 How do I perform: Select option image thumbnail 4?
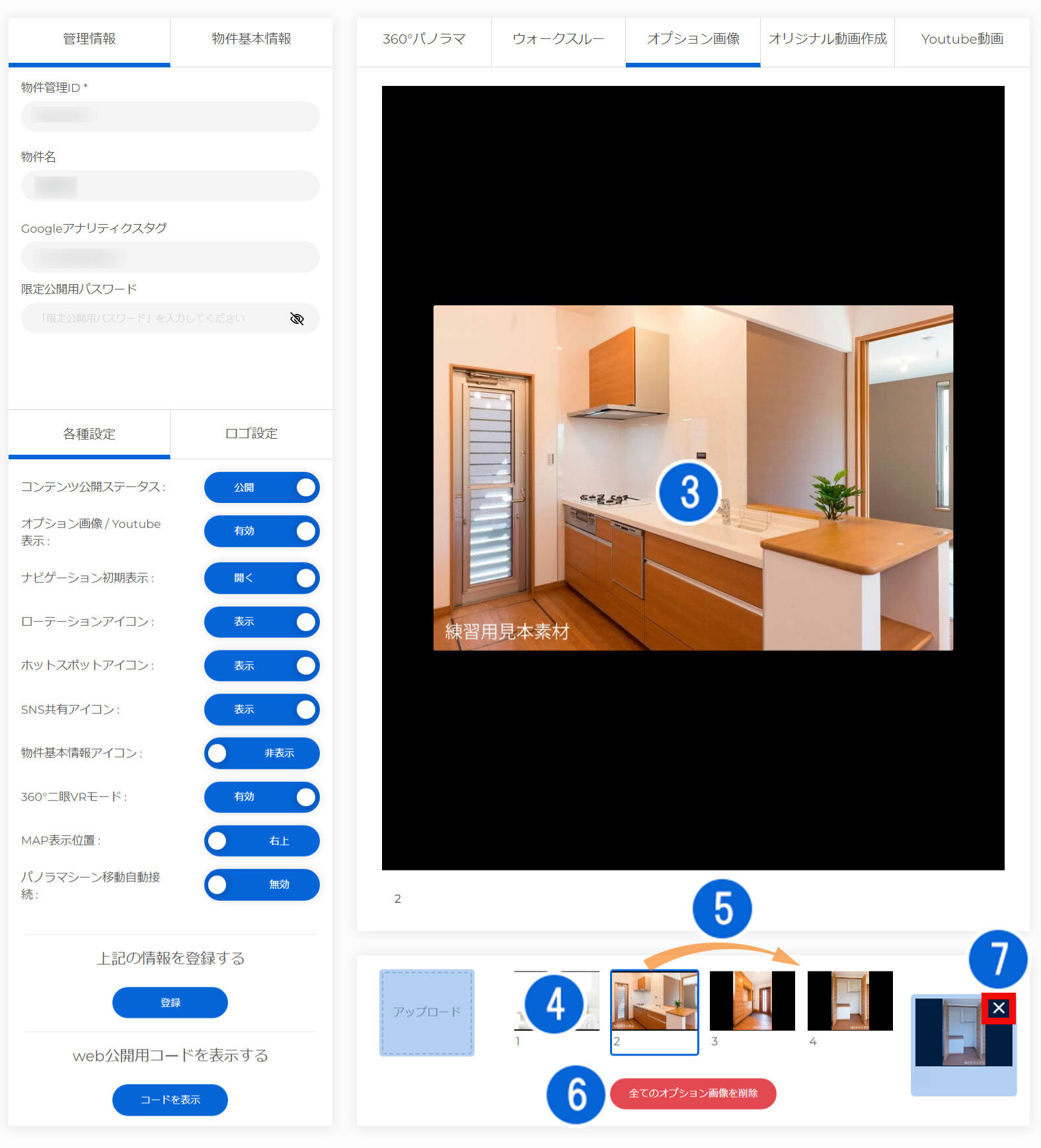click(x=850, y=1000)
